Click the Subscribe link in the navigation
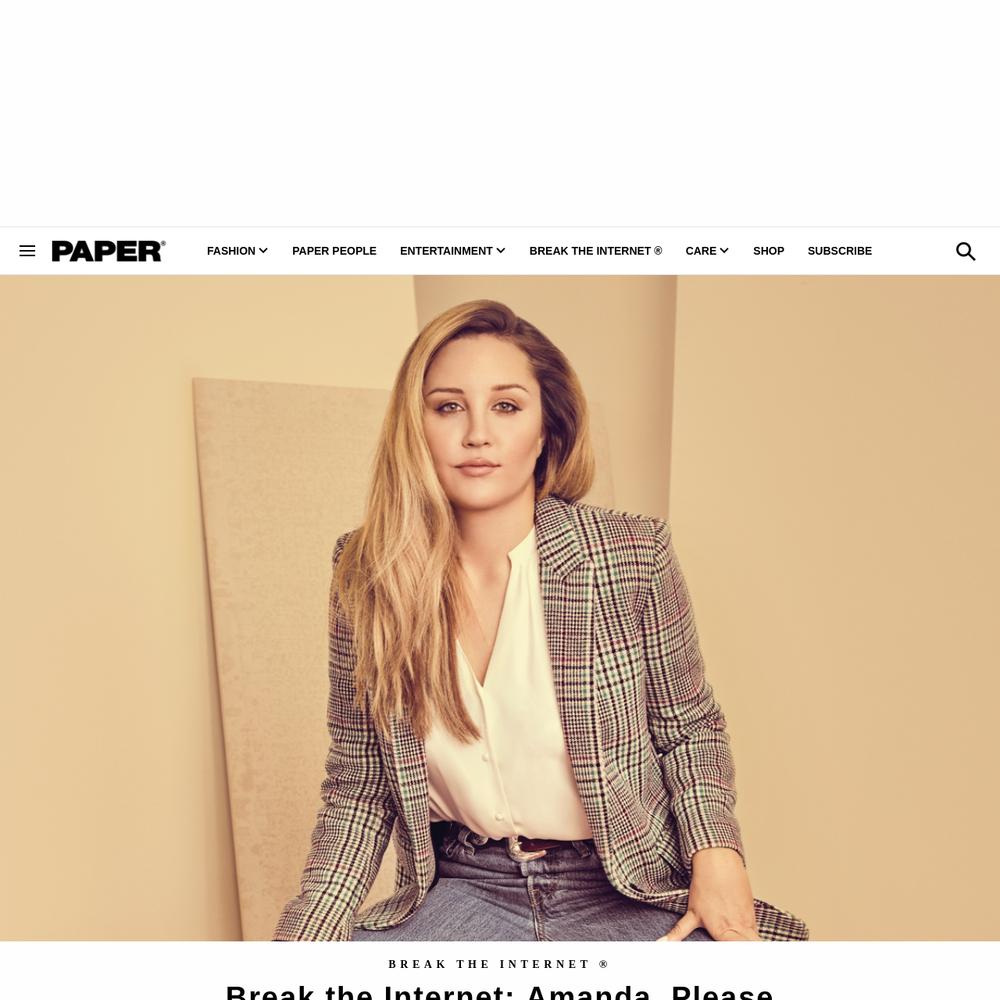This screenshot has width=1000, height=1000. tap(839, 251)
